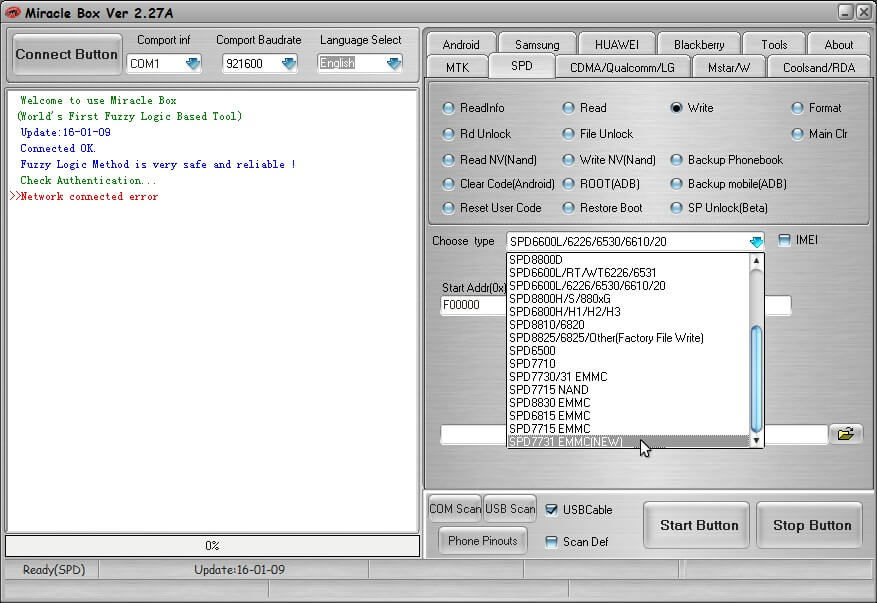Image resolution: width=877 pixels, height=603 pixels.
Task: Select the SPD tab
Action: tap(522, 66)
